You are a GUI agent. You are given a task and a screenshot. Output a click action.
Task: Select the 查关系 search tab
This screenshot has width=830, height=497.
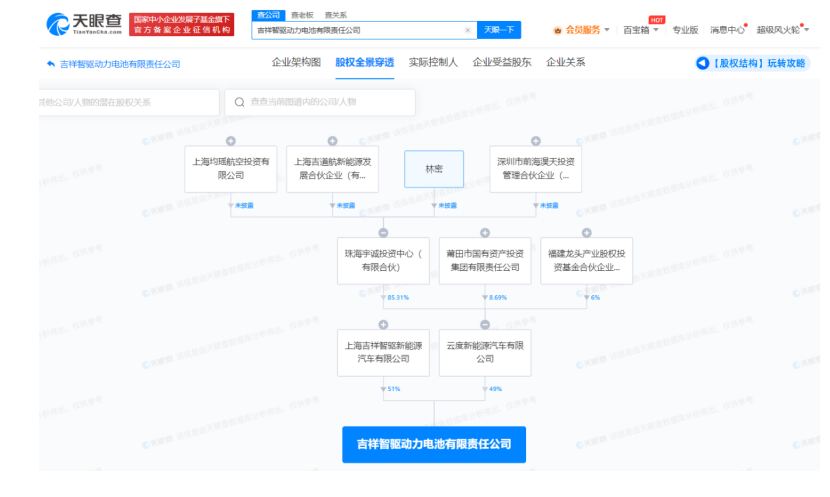[336, 15]
